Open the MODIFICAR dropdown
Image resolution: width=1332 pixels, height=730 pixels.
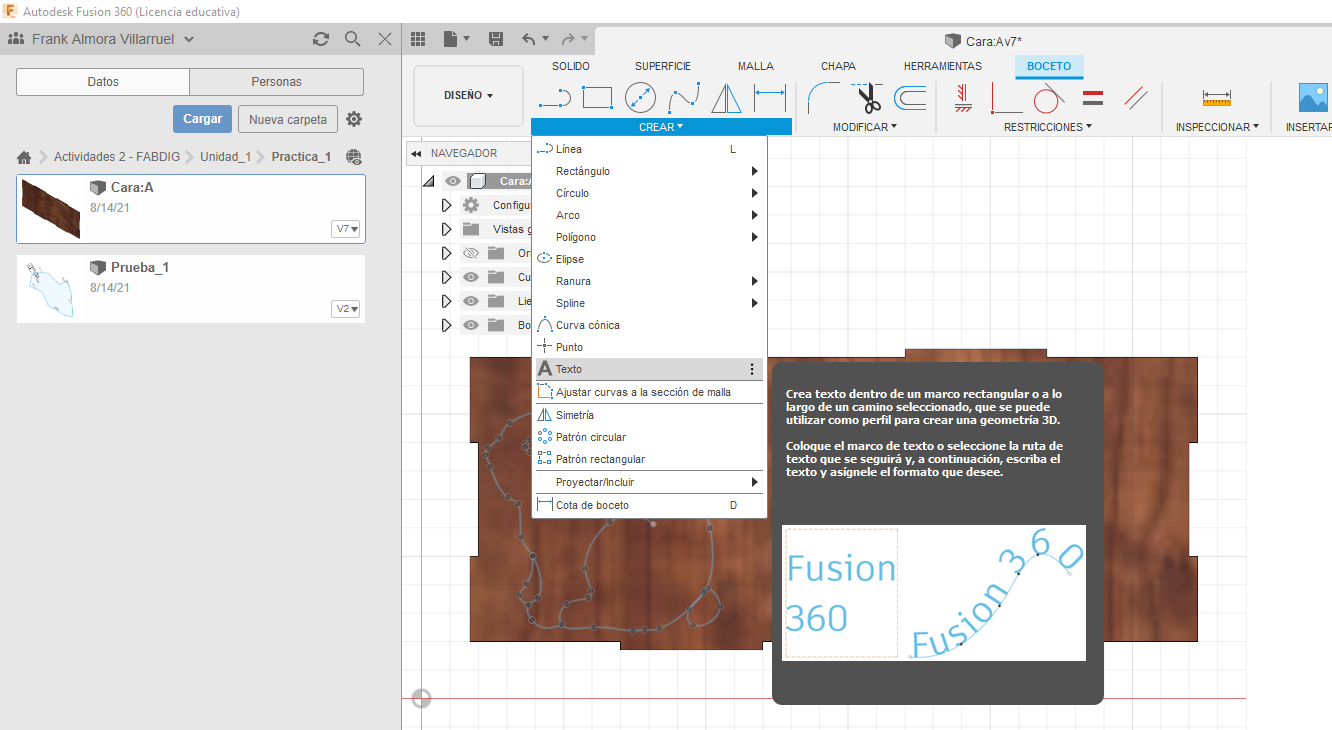click(x=865, y=127)
